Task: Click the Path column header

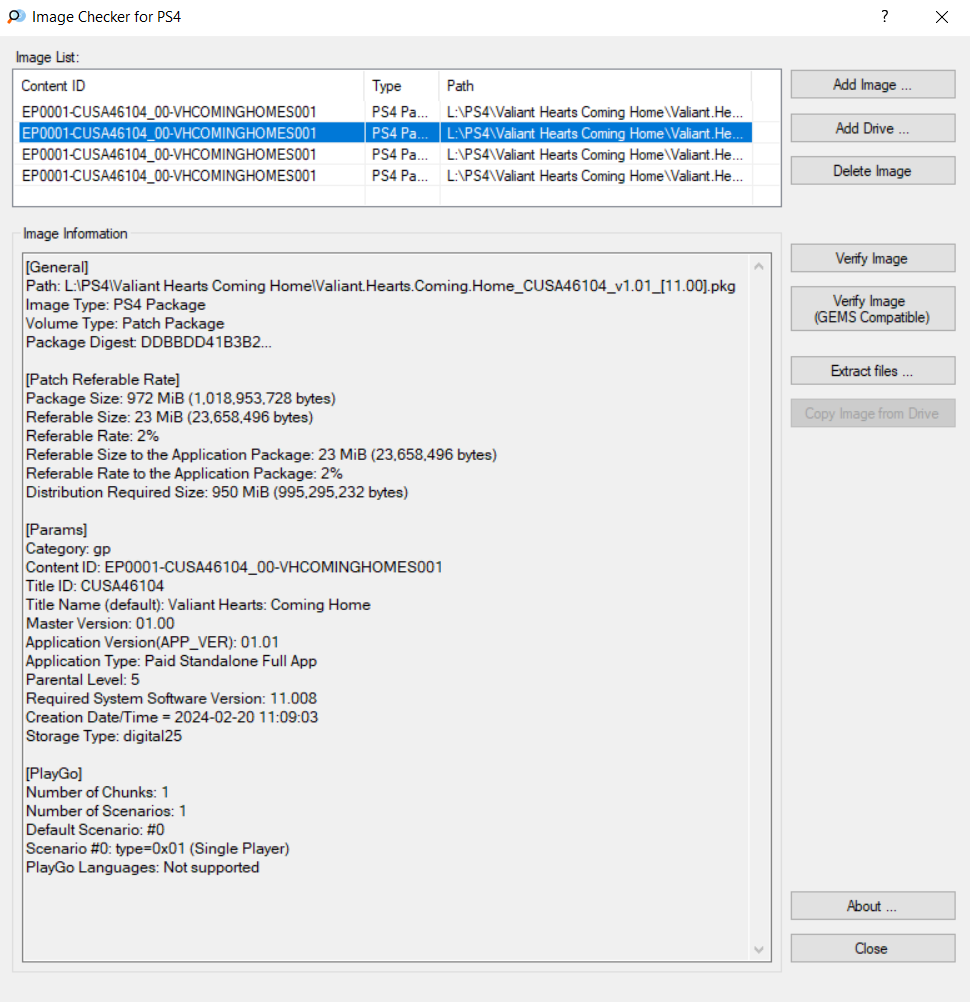Action: point(596,86)
